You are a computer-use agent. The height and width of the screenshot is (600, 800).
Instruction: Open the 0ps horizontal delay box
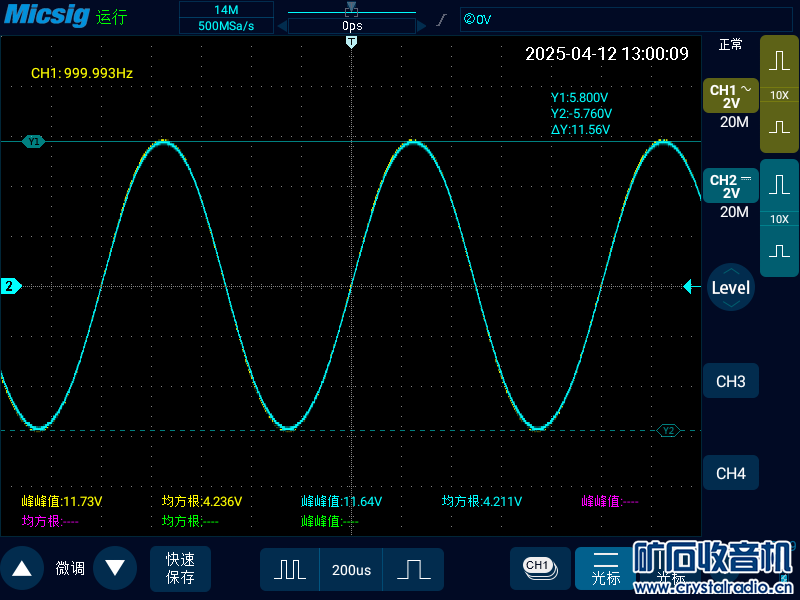point(352,26)
